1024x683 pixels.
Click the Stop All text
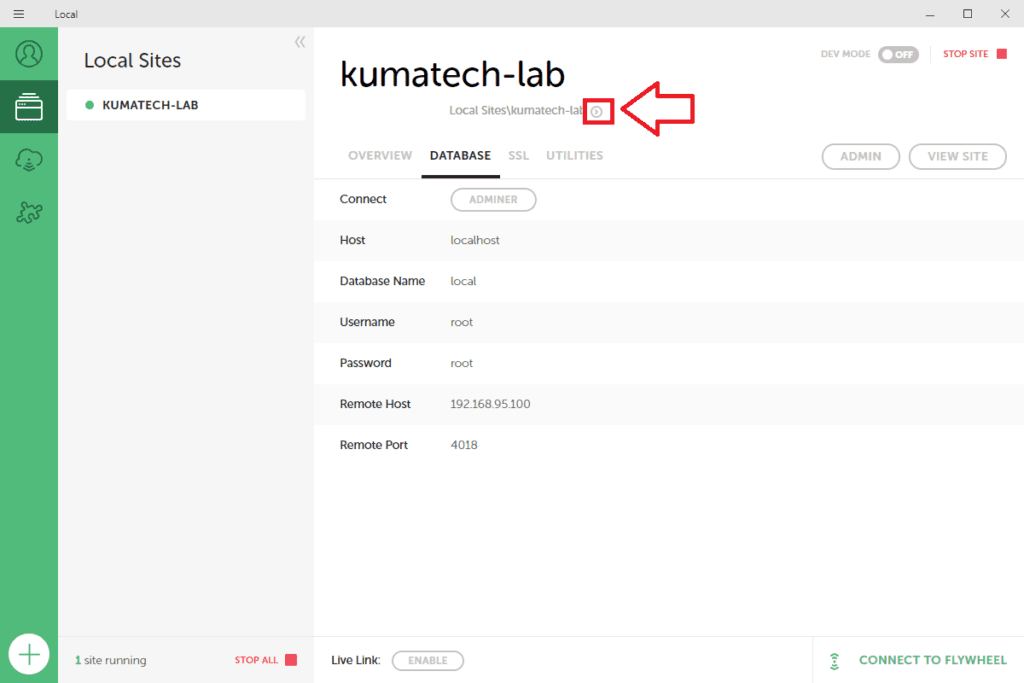[256, 660]
